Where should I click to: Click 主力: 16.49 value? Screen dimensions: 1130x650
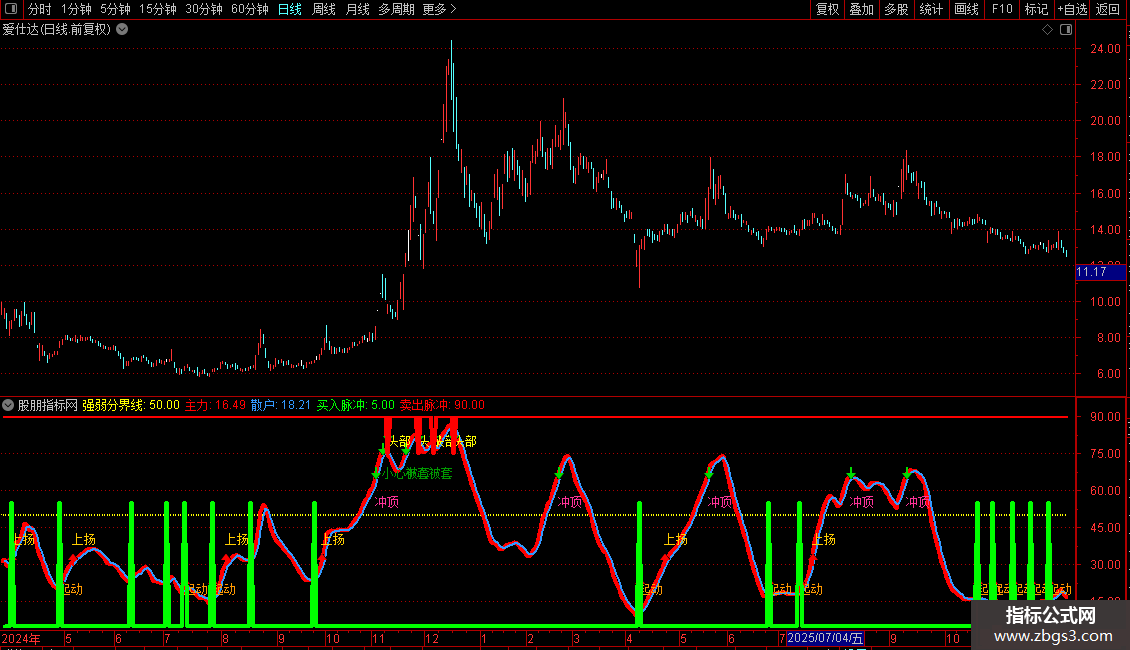[x=215, y=405]
